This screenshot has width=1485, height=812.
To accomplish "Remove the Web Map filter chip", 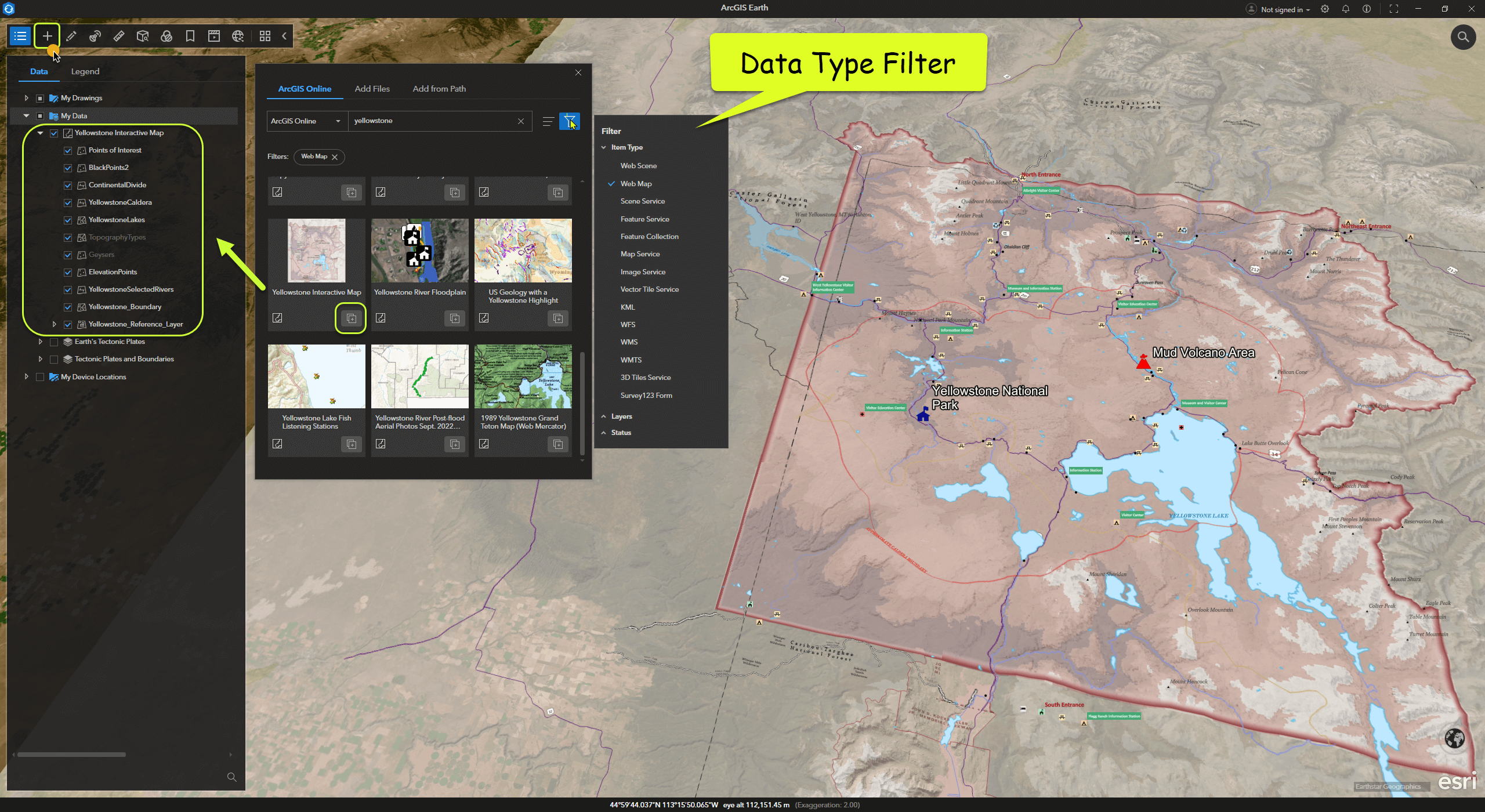I will click(x=335, y=157).
